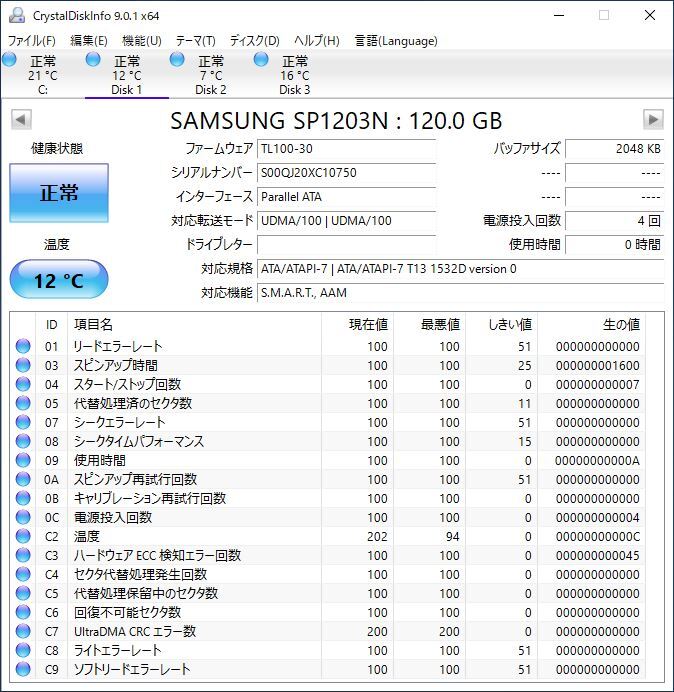Click status orb for 0C 電源投入回数
The image size is (674, 692).
[23, 517]
